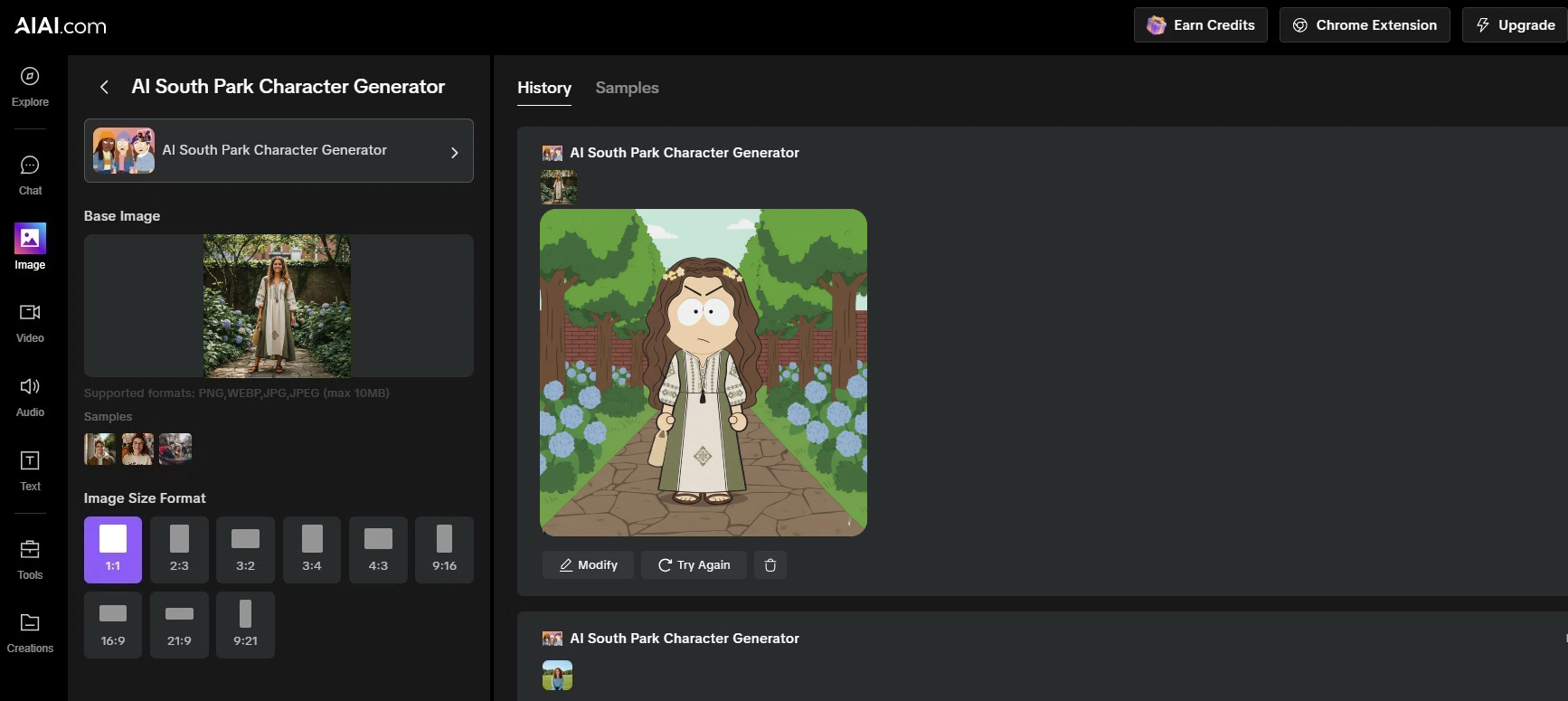The width and height of the screenshot is (1568, 701).
Task: Click the uploaded base image preview
Action: 278,306
